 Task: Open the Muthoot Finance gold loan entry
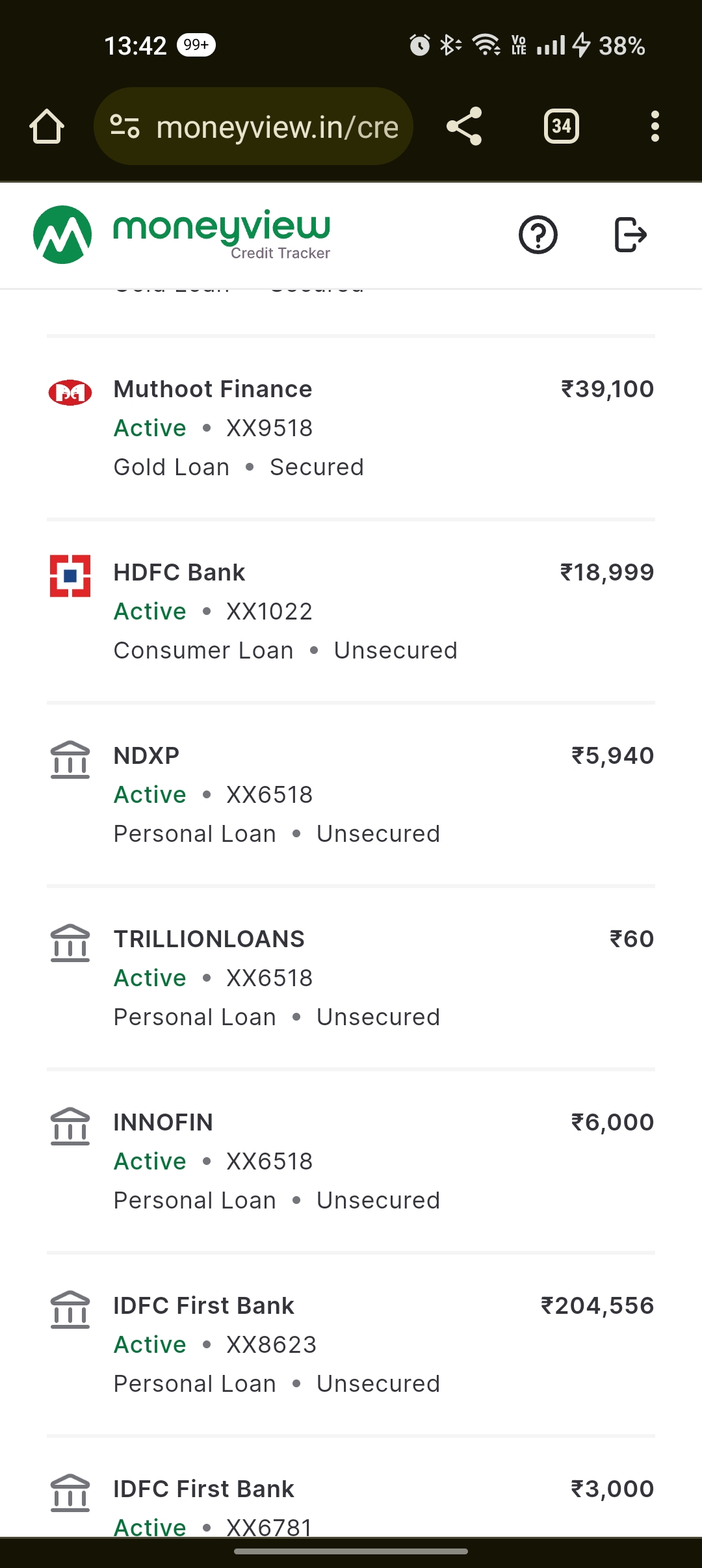point(351,428)
